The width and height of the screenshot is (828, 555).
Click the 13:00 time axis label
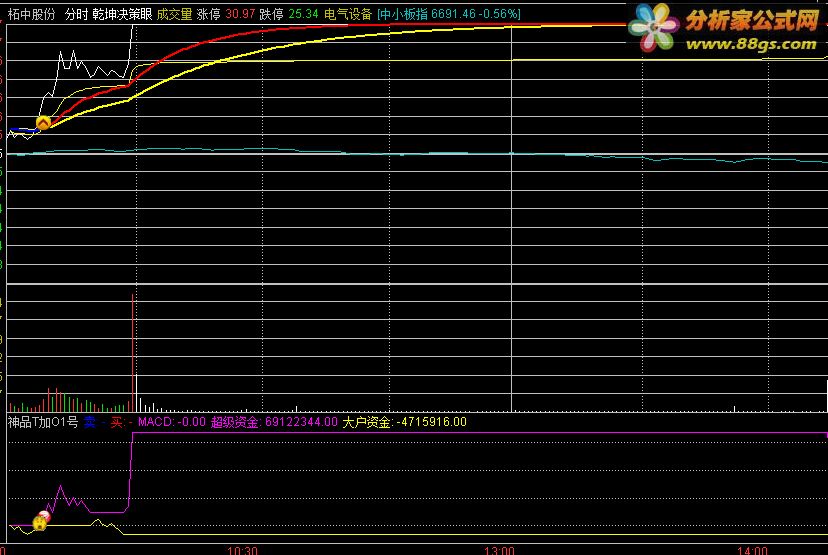click(499, 550)
